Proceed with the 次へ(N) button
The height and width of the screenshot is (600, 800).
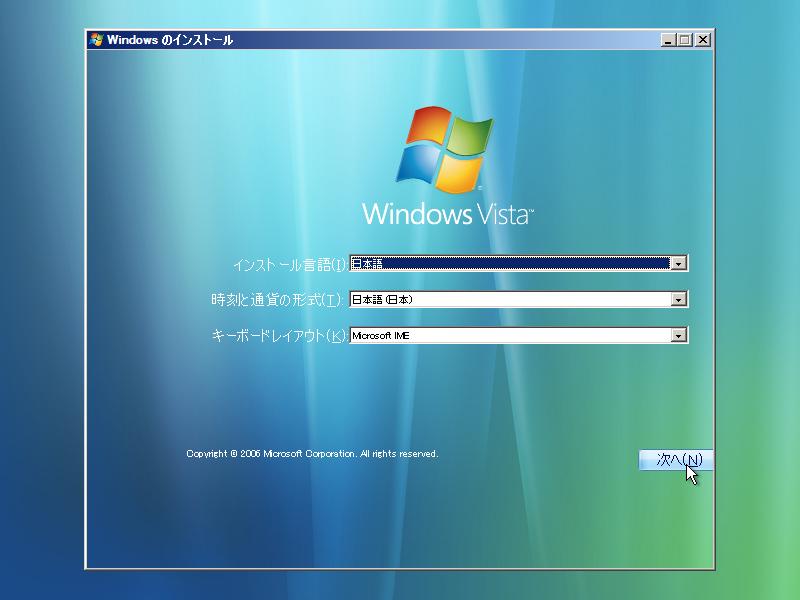(x=676, y=460)
